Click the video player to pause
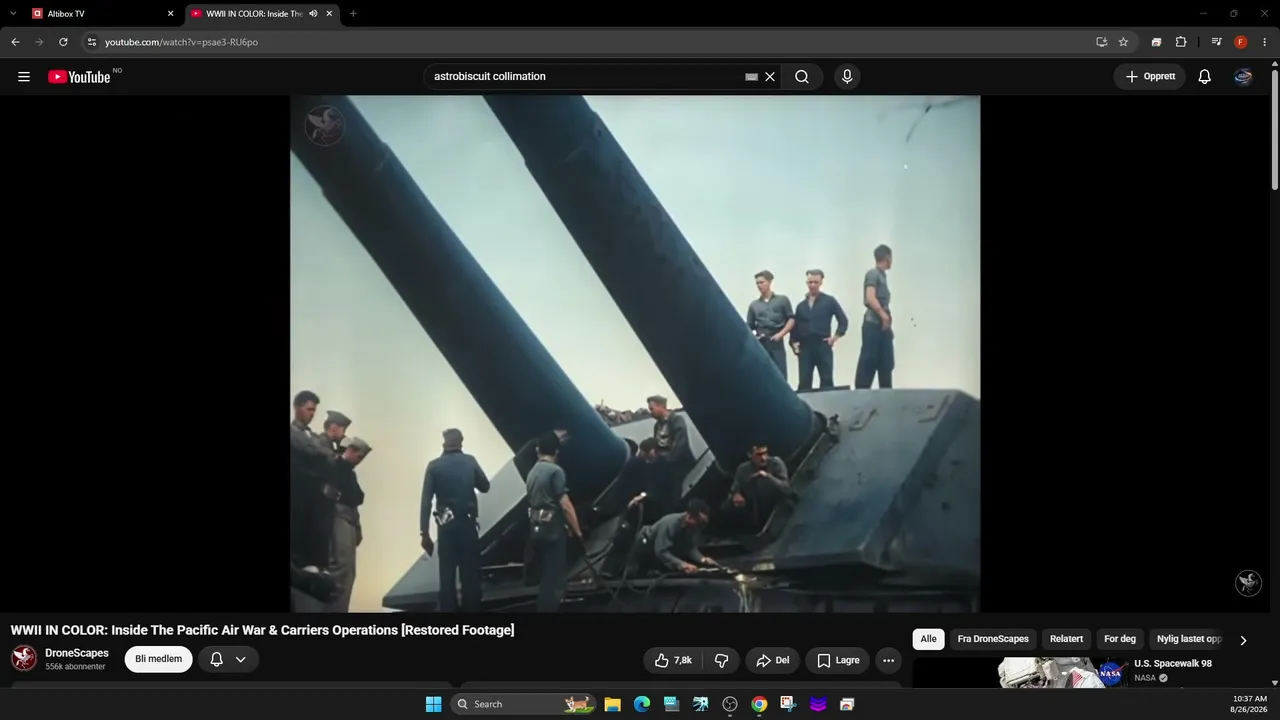 (635, 354)
